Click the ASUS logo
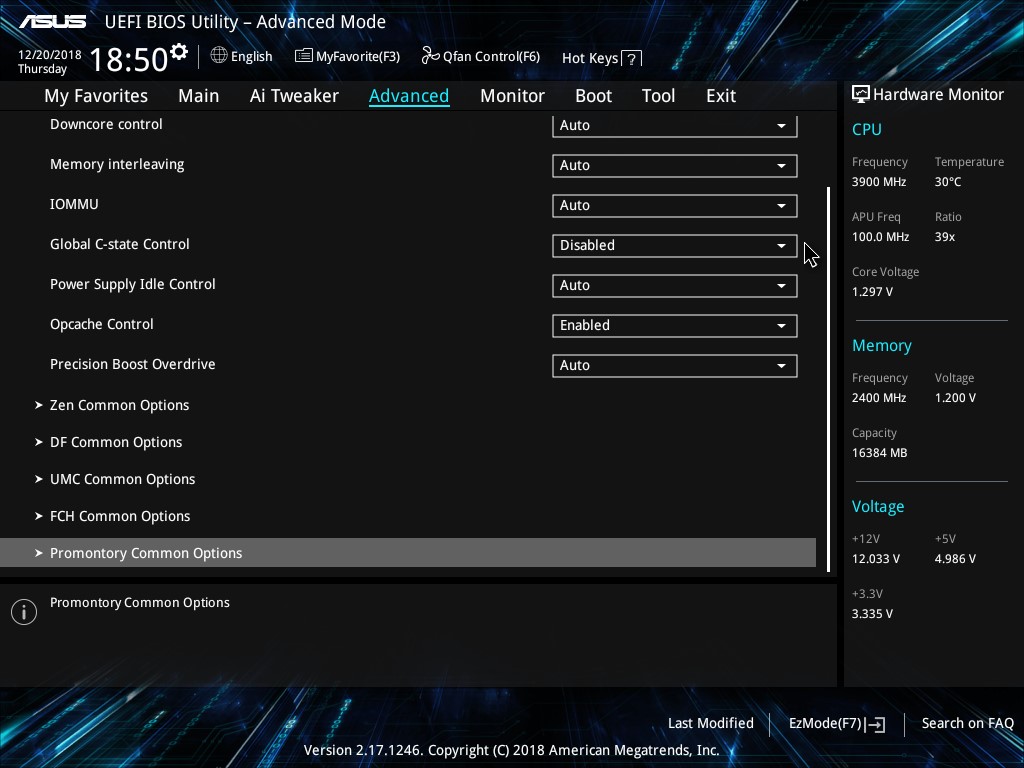Image resolution: width=1024 pixels, height=768 pixels. (52, 22)
